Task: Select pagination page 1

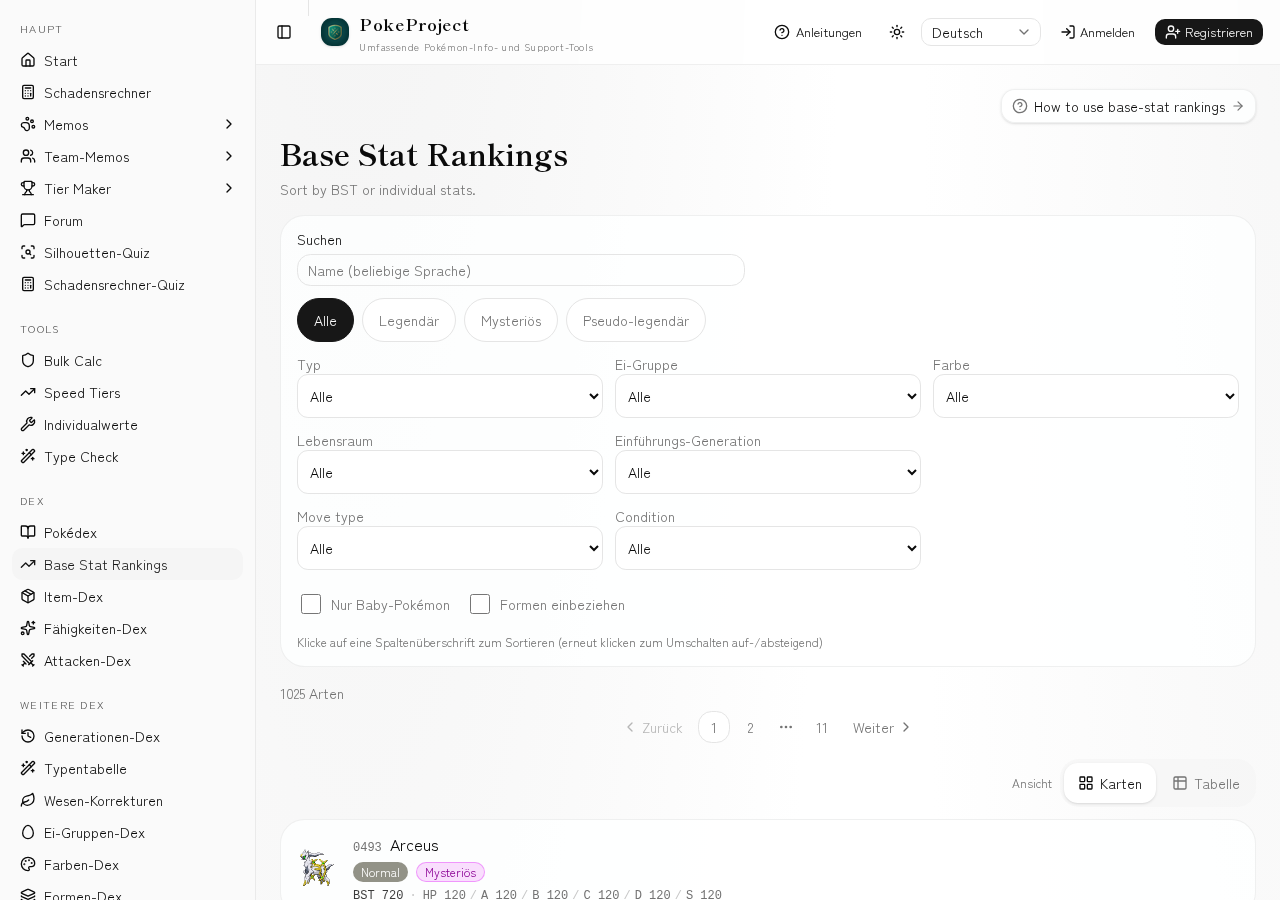Action: click(714, 727)
